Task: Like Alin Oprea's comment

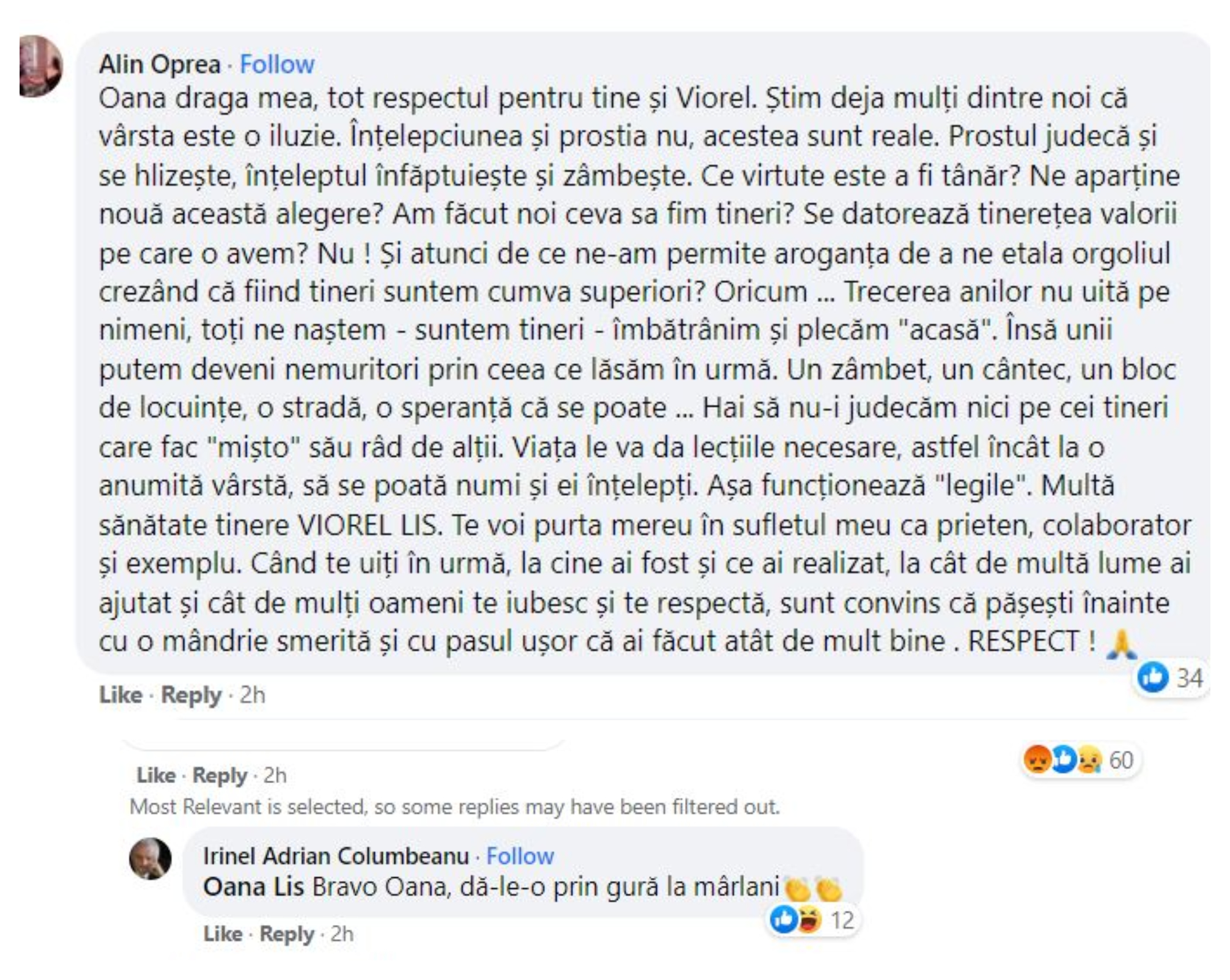Action: click(x=120, y=694)
